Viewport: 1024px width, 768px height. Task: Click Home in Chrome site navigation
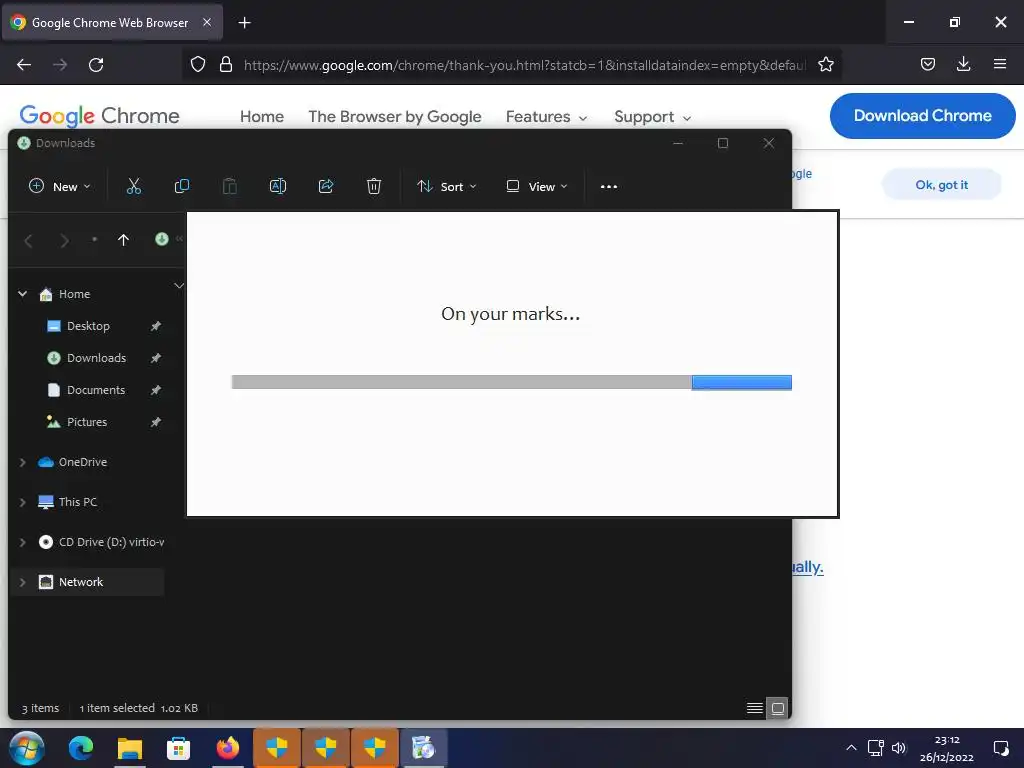pos(262,117)
